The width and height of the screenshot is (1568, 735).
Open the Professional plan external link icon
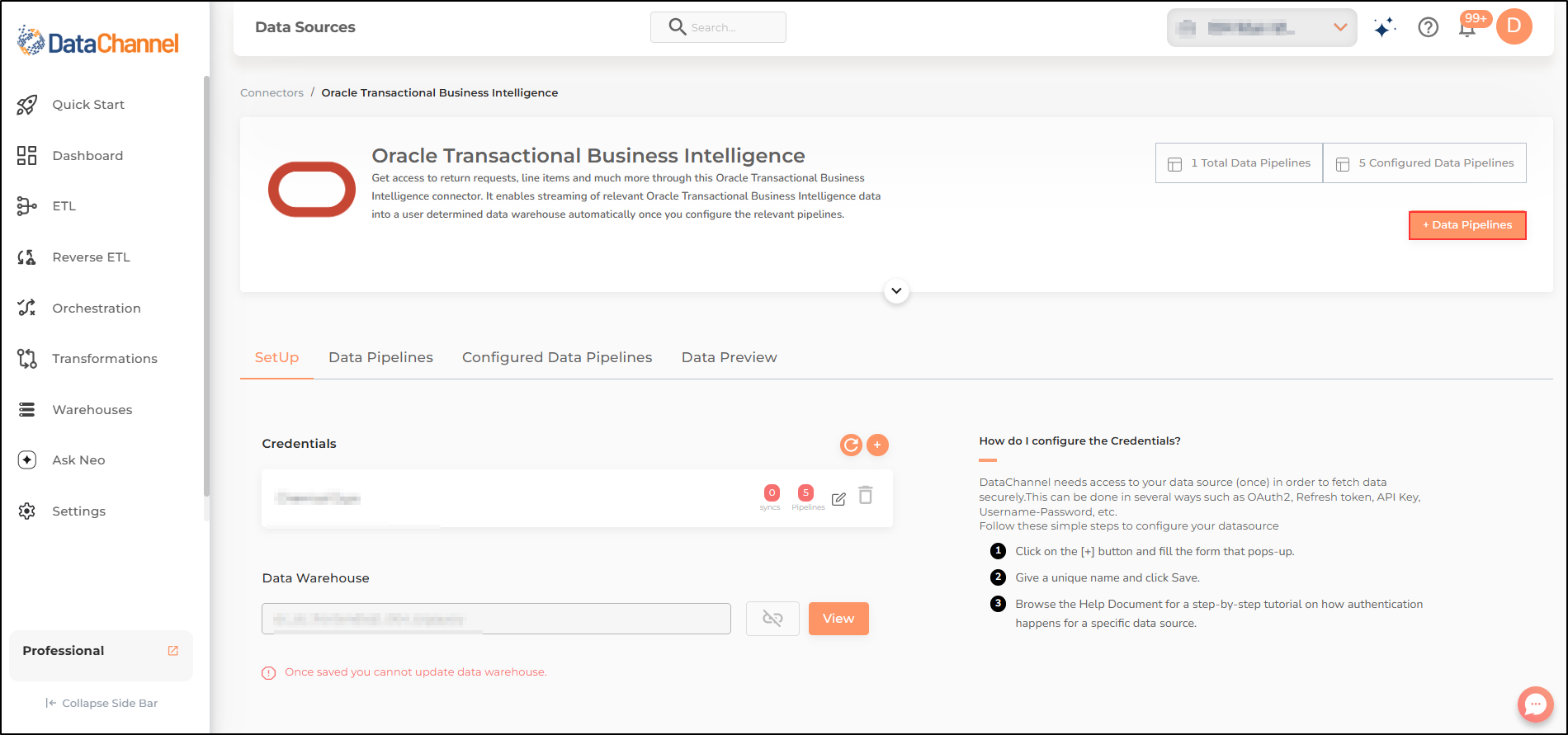173,651
